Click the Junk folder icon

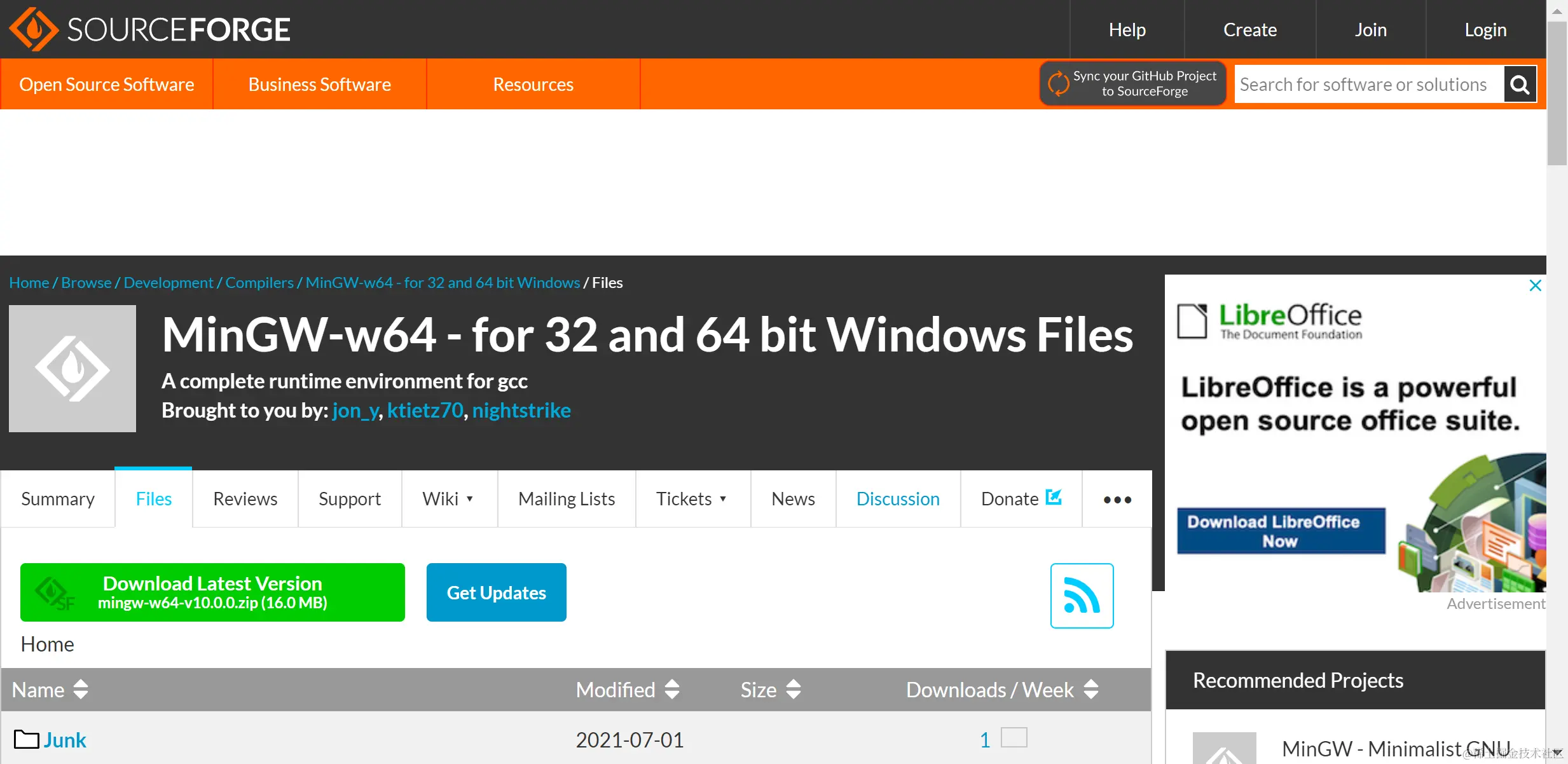[26, 739]
